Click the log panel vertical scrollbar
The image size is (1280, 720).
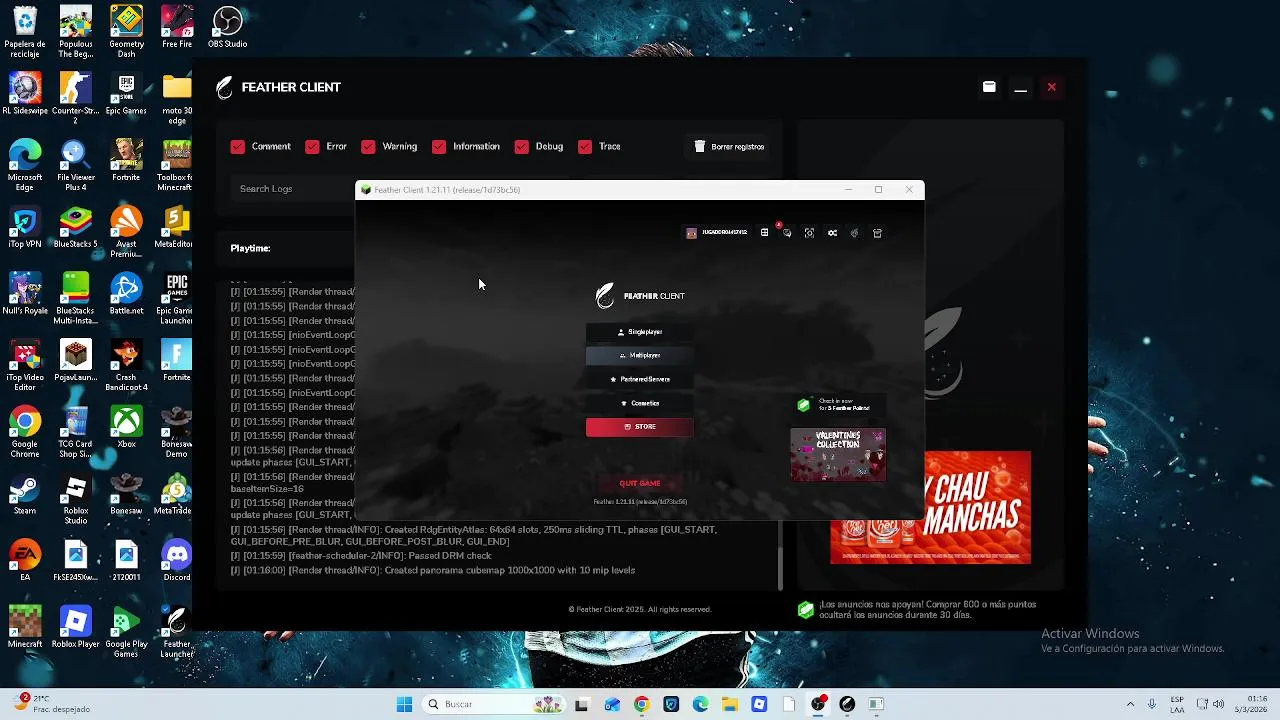[x=780, y=567]
